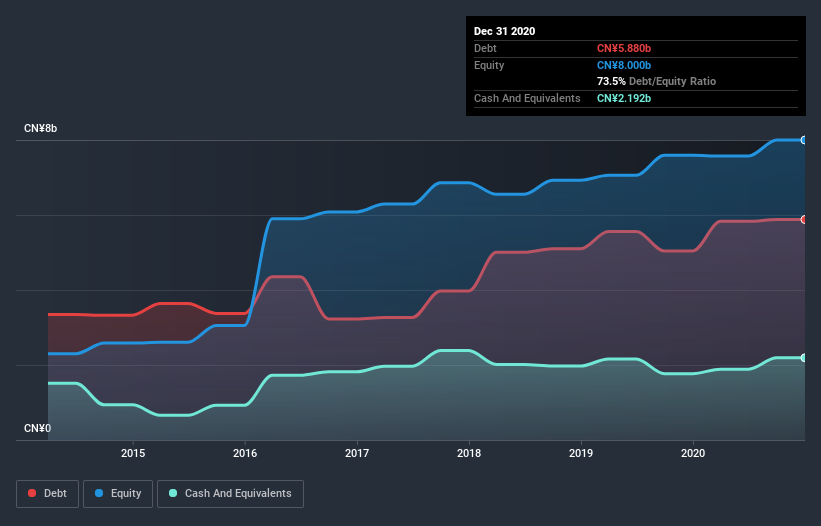Click the CN¥2.192b cash value

point(624,98)
